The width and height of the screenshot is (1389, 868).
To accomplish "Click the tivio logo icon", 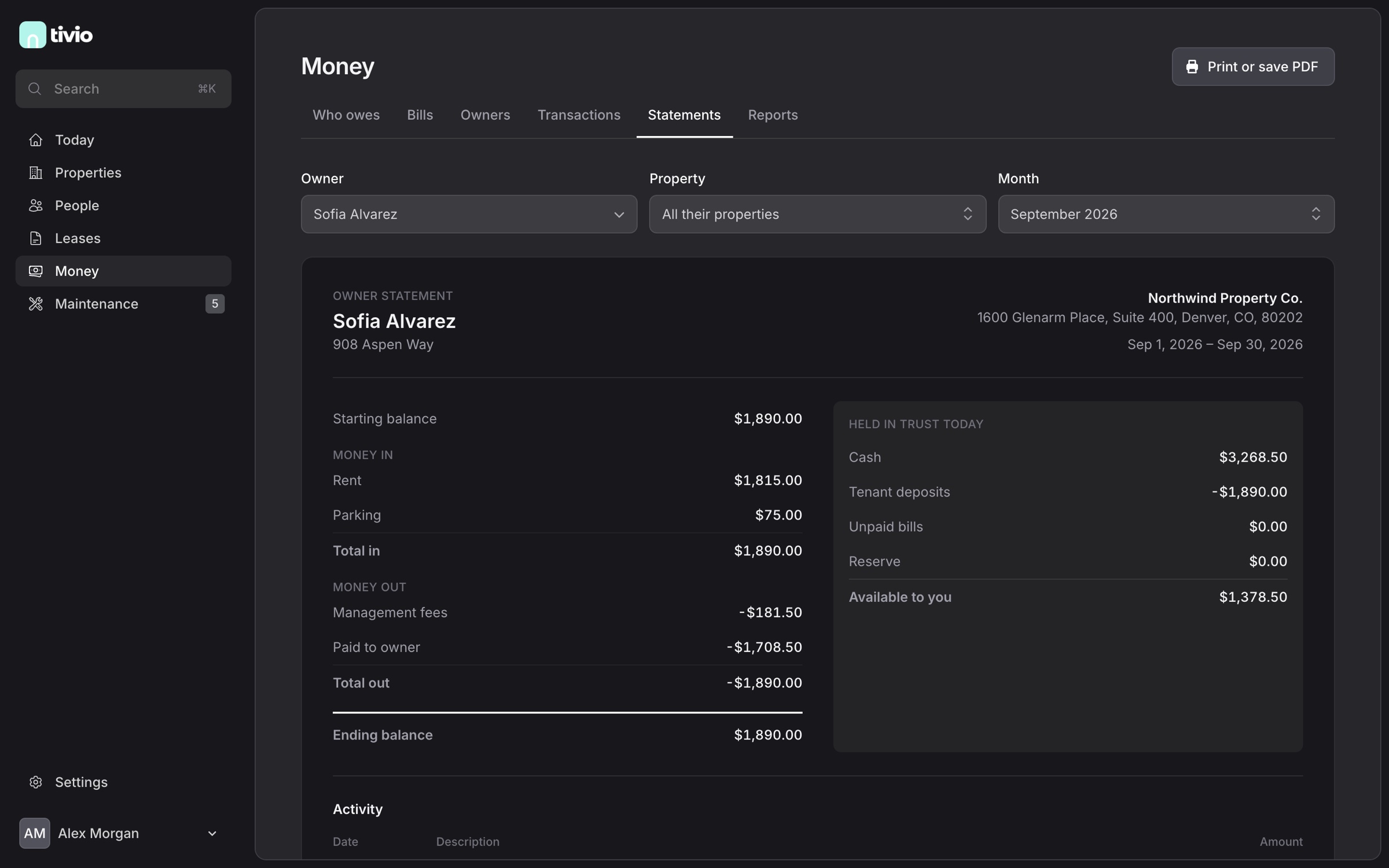I will click(32, 35).
